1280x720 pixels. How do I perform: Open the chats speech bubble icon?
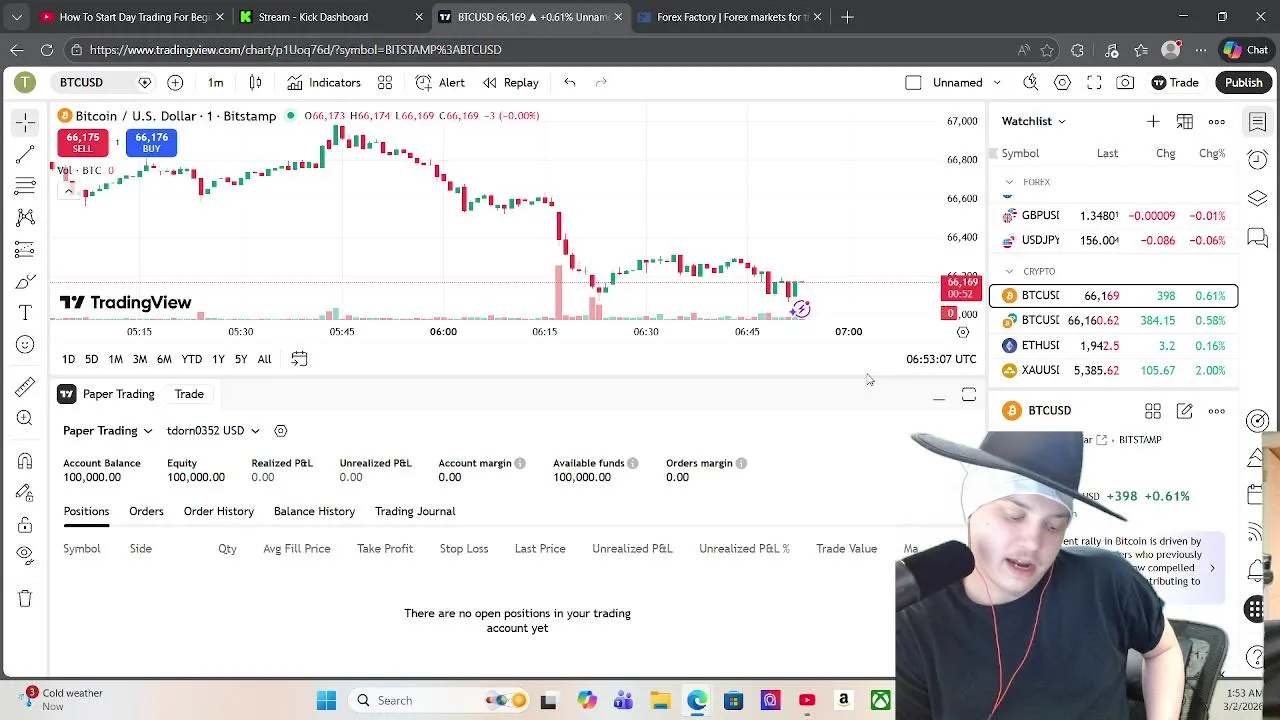(x=1258, y=237)
